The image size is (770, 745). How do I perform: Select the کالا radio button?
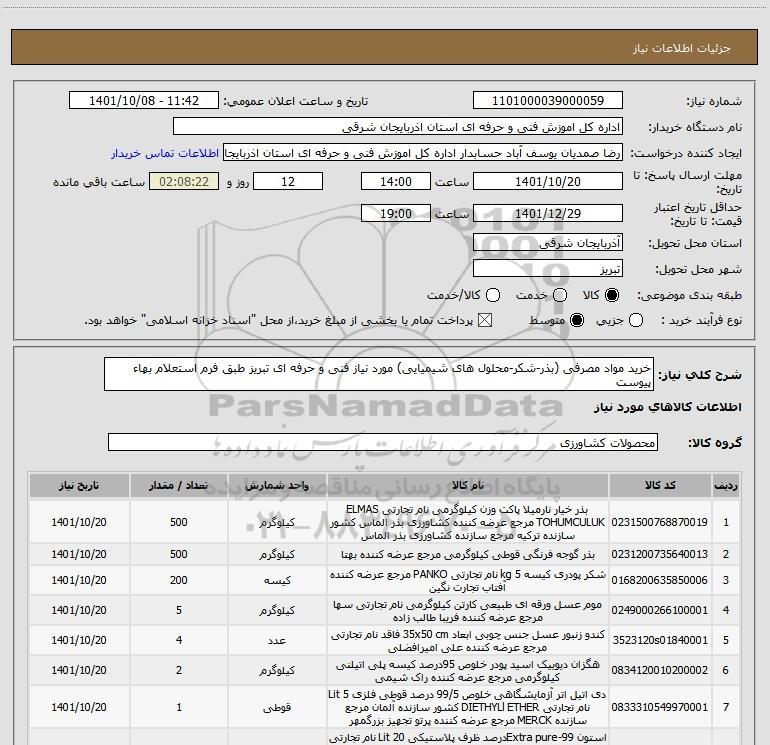click(x=612, y=295)
